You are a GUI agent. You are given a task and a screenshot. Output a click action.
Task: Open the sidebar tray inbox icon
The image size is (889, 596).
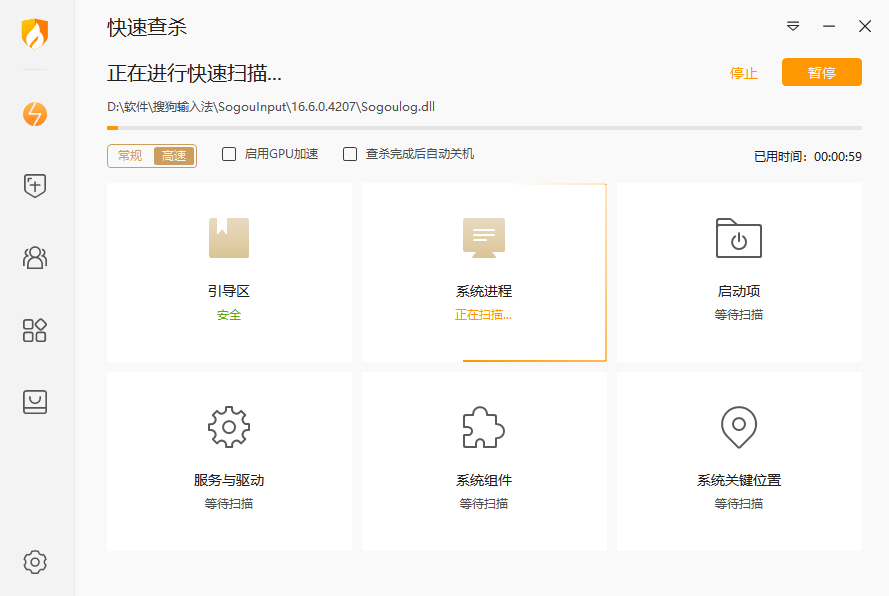pyautogui.click(x=35, y=402)
